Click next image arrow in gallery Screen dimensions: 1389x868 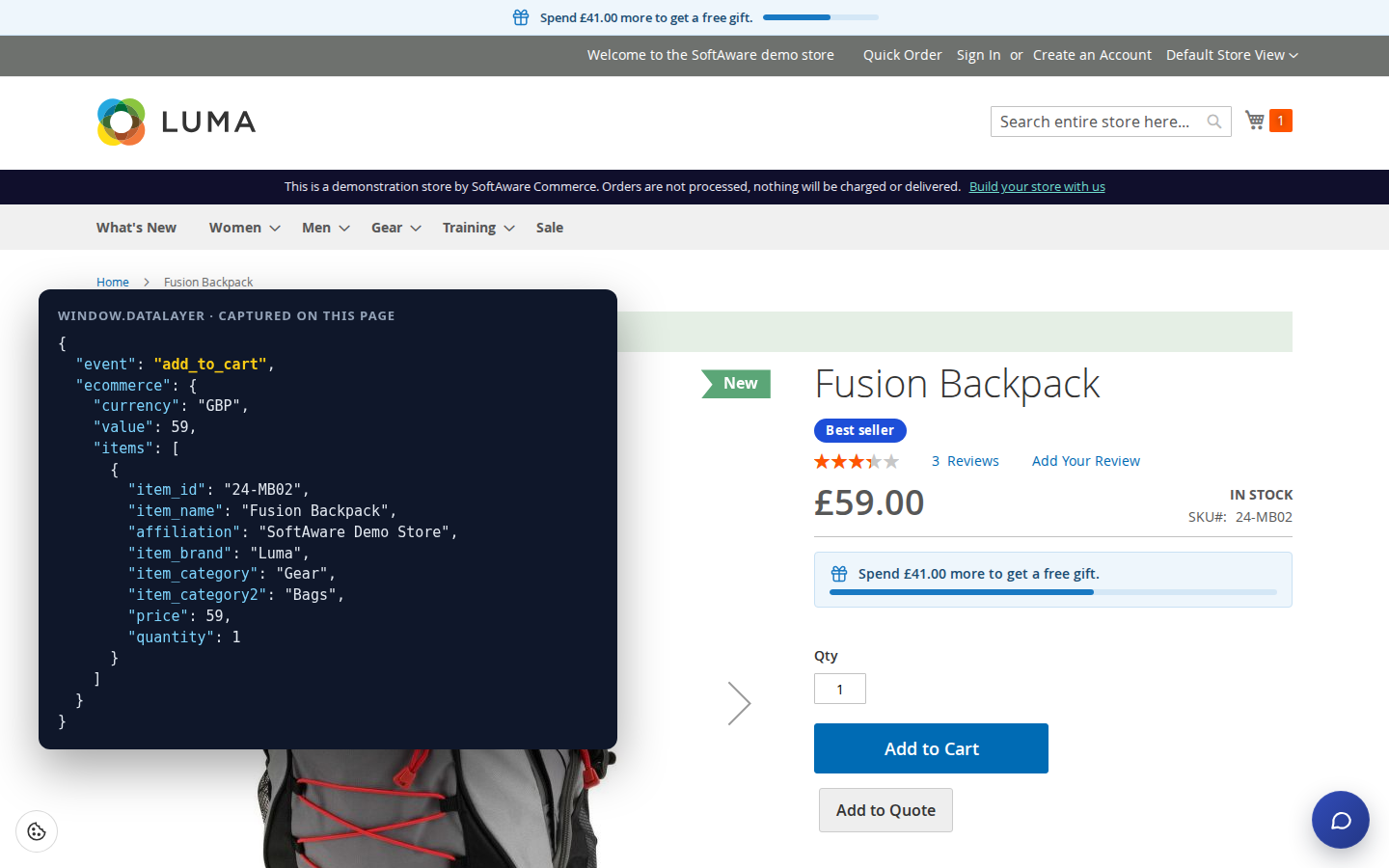pyautogui.click(x=739, y=703)
